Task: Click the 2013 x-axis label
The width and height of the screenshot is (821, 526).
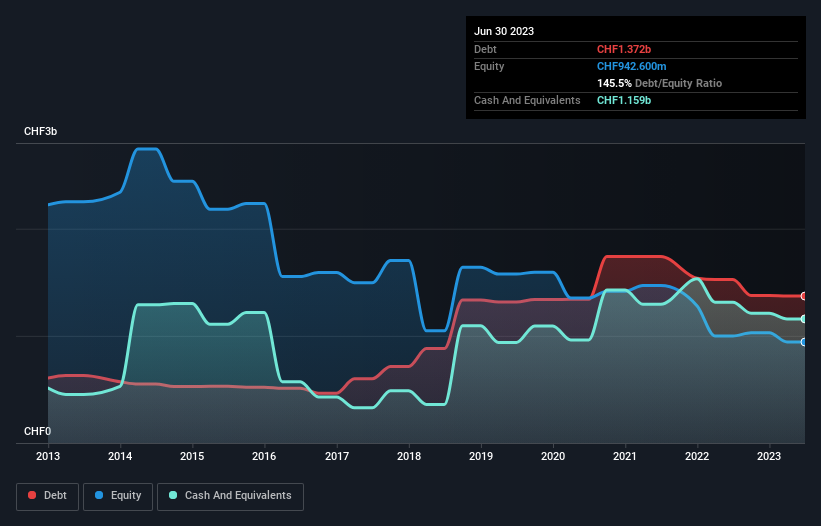Action: pyautogui.click(x=48, y=456)
